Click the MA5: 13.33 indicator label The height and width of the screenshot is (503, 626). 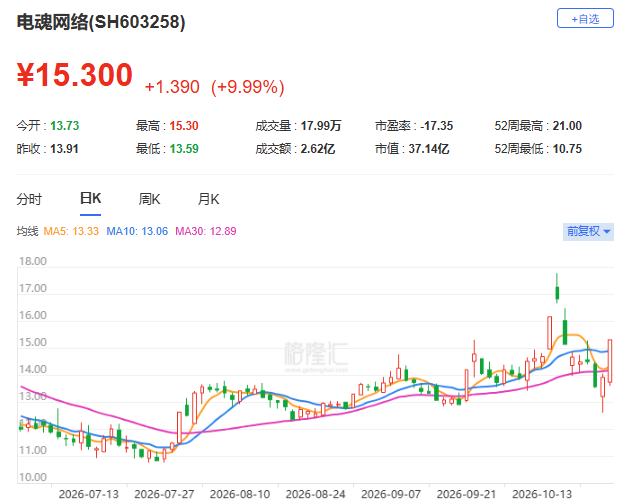click(x=71, y=231)
